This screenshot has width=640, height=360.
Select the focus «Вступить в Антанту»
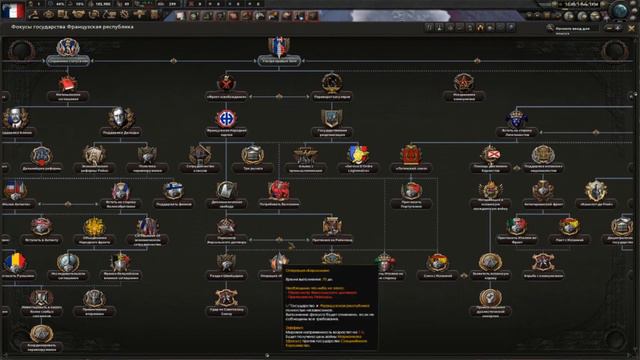(41, 231)
